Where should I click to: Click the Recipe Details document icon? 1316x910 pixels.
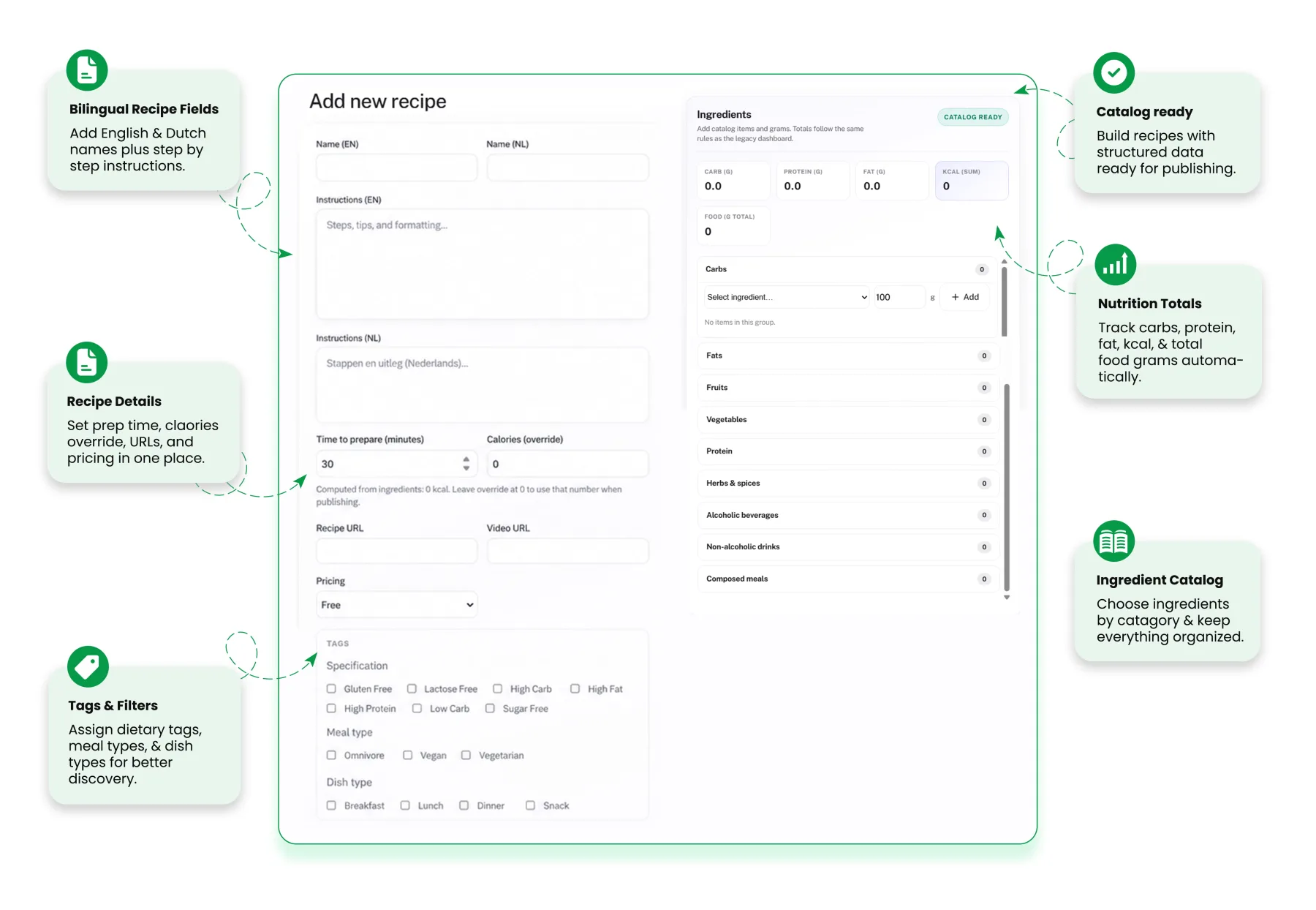click(x=87, y=362)
